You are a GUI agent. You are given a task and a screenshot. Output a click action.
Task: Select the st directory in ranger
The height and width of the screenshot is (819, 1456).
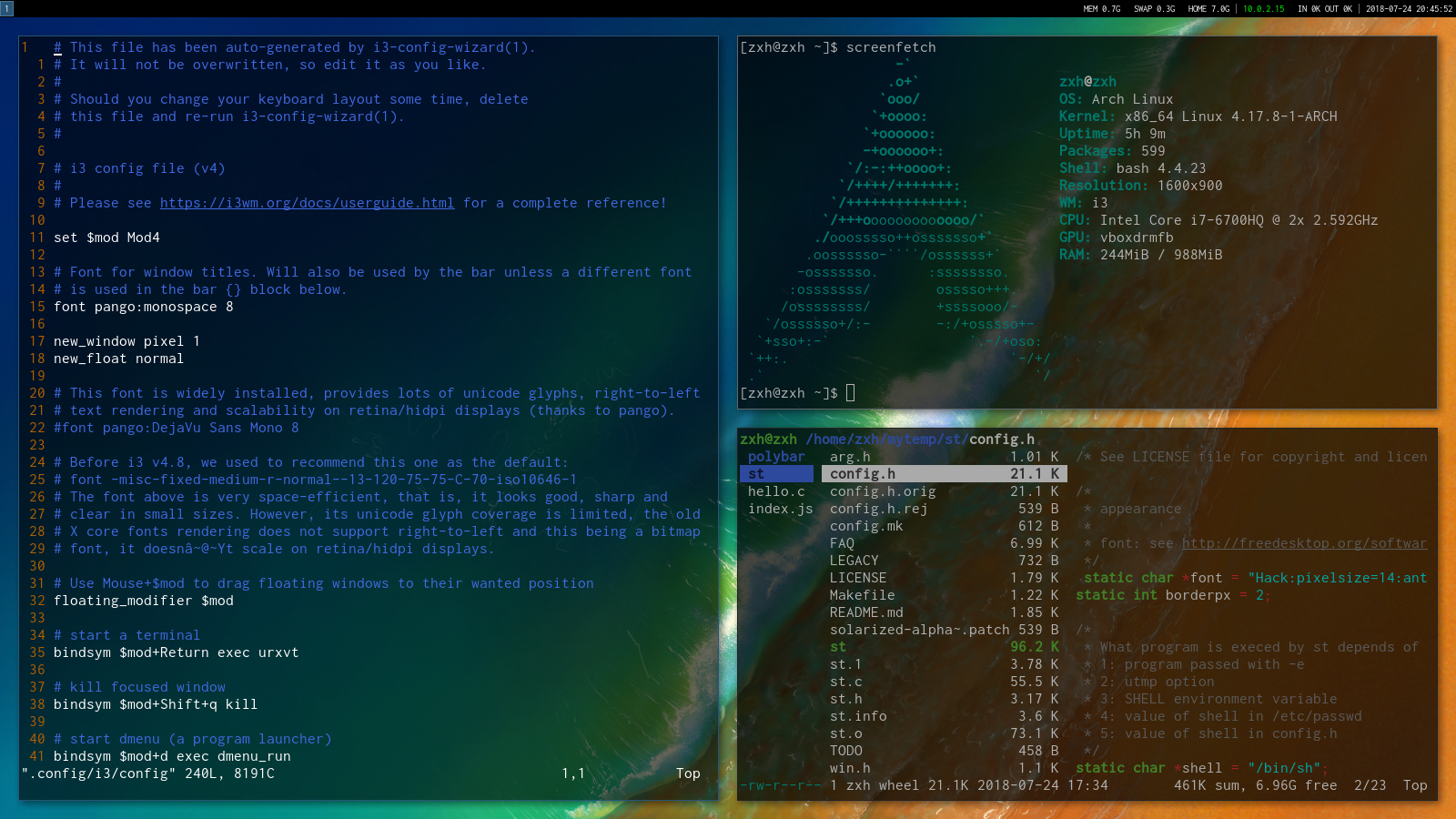coord(776,474)
